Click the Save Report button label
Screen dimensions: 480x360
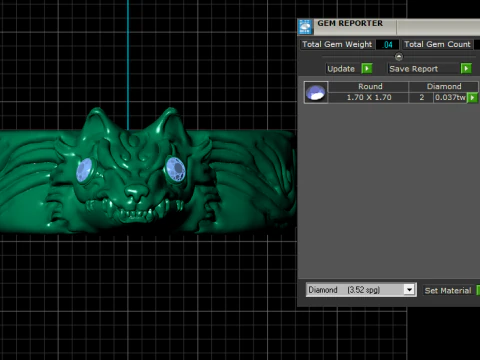[x=413, y=69]
